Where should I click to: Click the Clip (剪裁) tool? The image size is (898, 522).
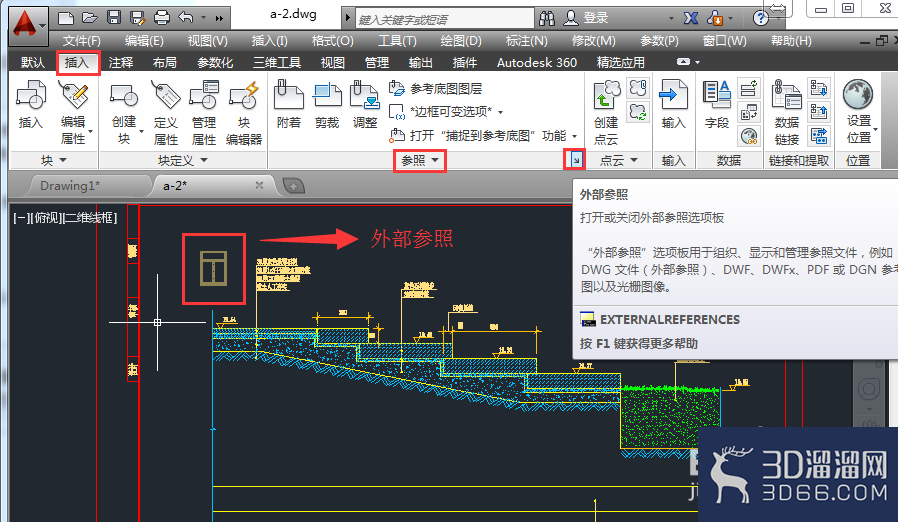click(327, 104)
